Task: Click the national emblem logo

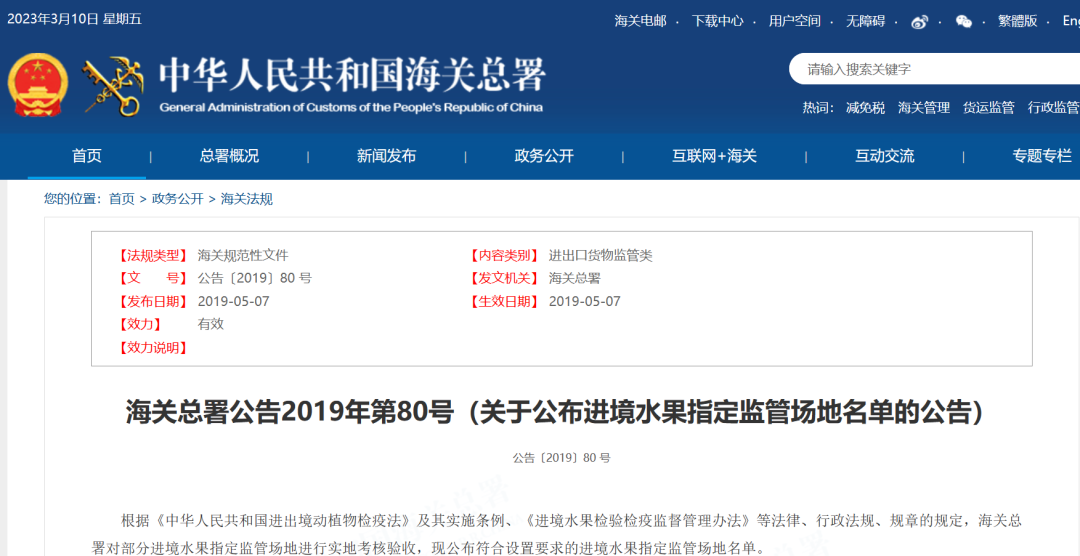Action: (x=38, y=85)
